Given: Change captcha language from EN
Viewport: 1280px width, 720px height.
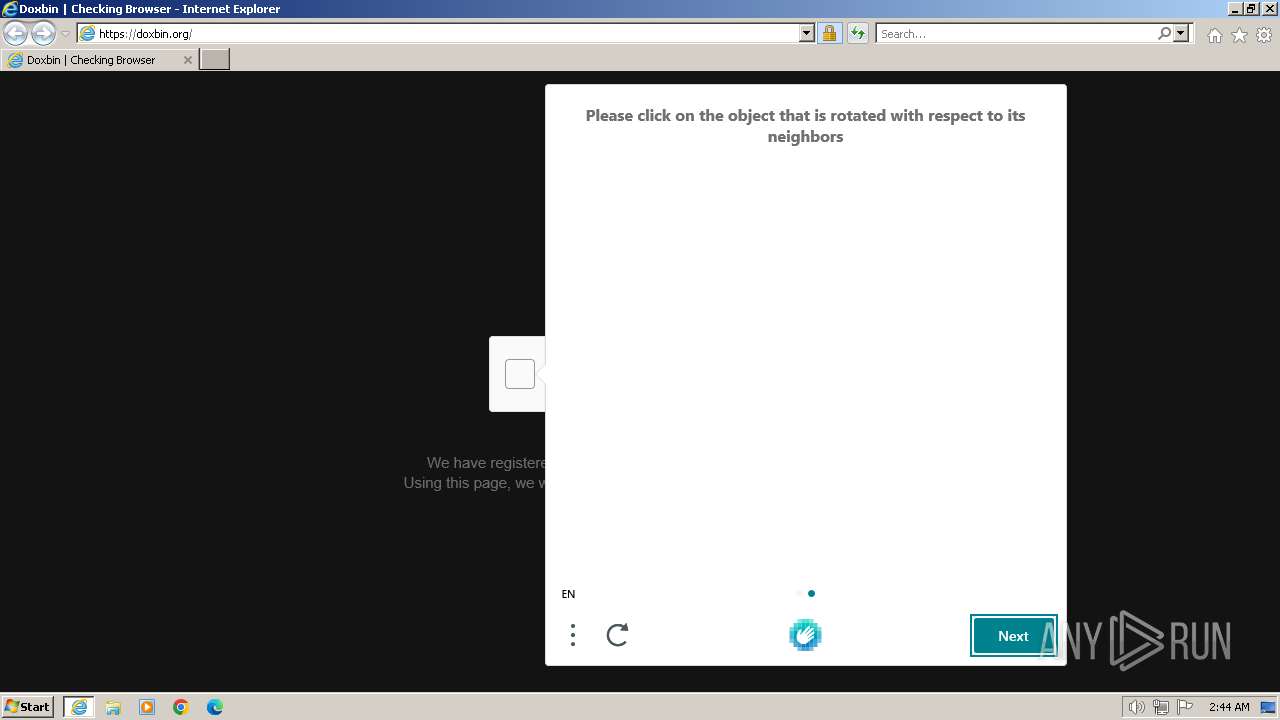Looking at the screenshot, I should click(x=568, y=594).
